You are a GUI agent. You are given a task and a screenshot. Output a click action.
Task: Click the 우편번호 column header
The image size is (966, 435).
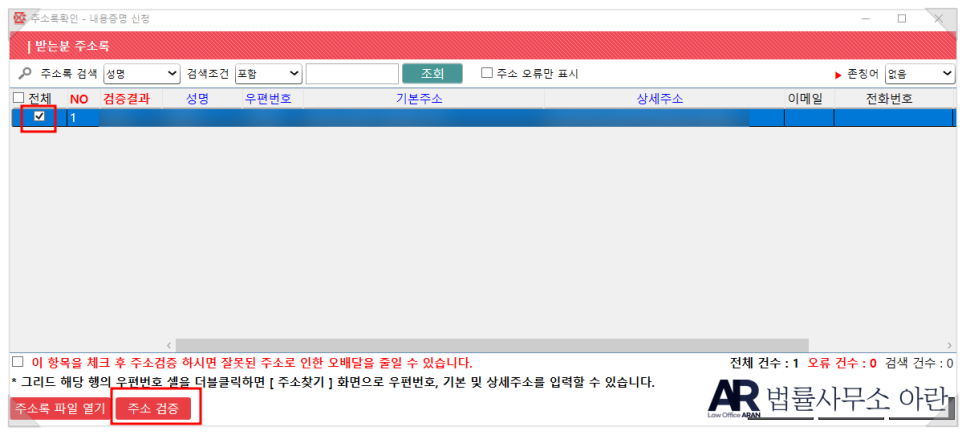click(x=268, y=99)
